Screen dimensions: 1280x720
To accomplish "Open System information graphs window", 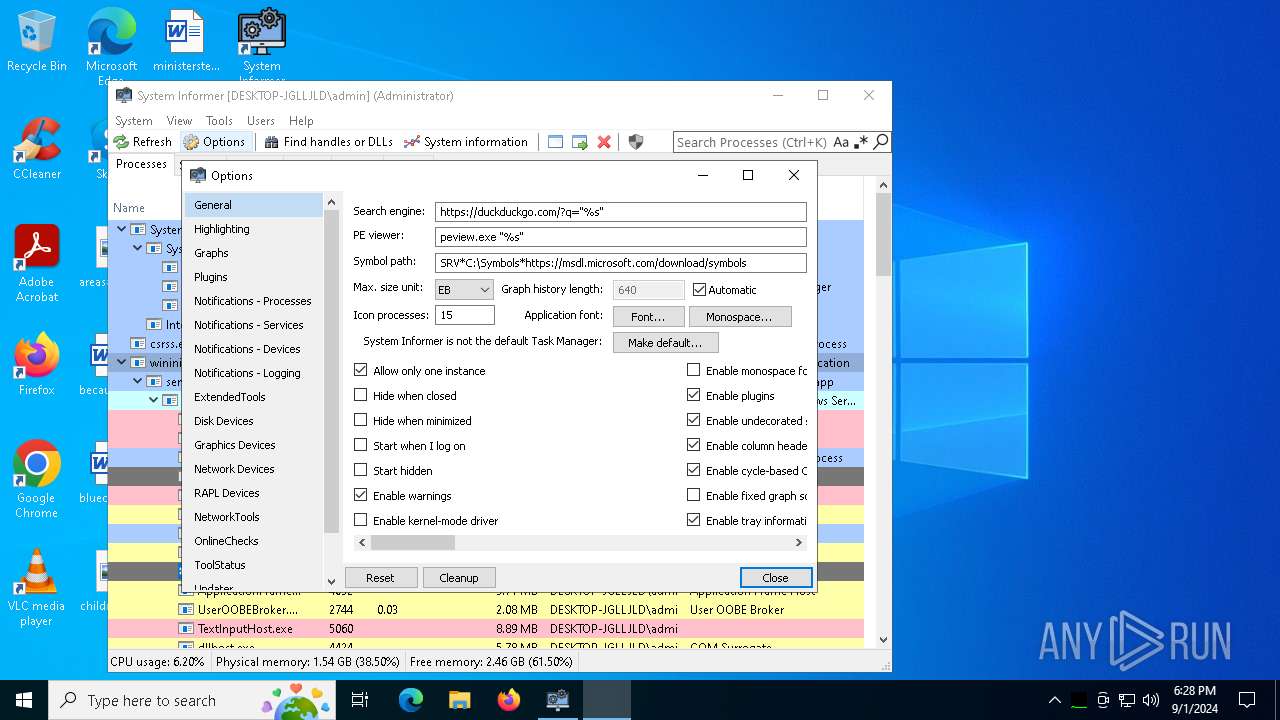I will point(465,142).
